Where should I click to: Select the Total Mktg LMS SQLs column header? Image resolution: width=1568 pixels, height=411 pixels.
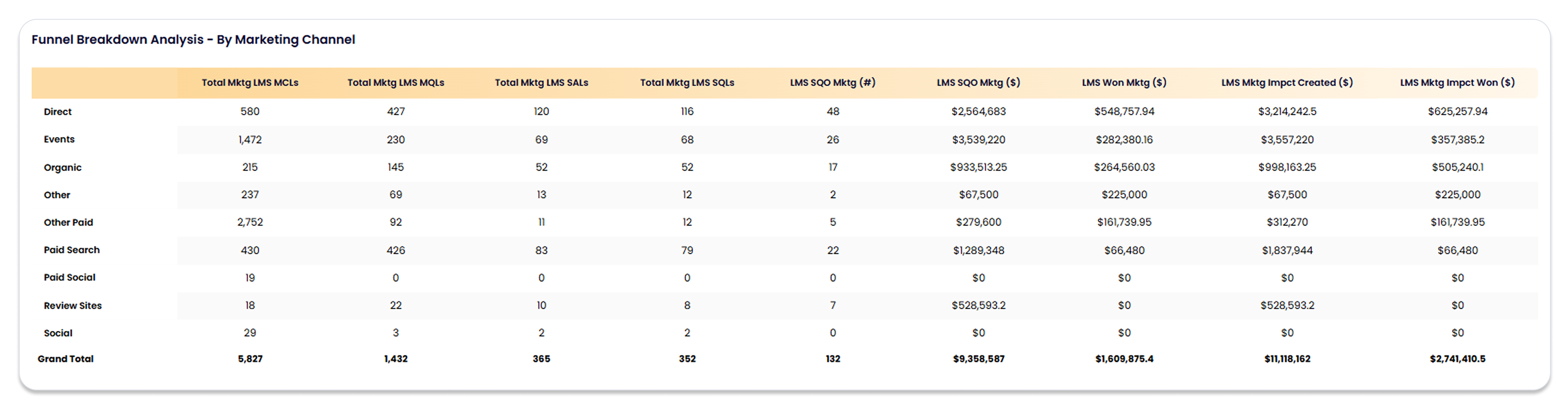687,83
